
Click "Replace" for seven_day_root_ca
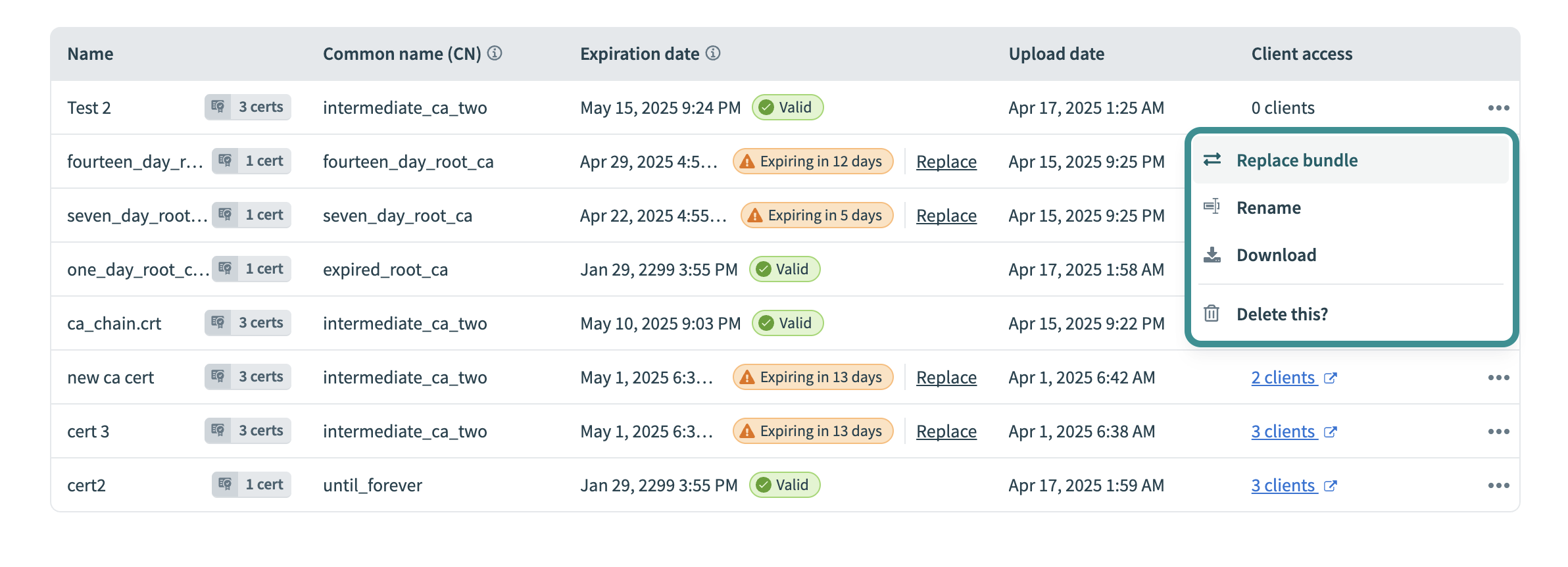point(946,215)
